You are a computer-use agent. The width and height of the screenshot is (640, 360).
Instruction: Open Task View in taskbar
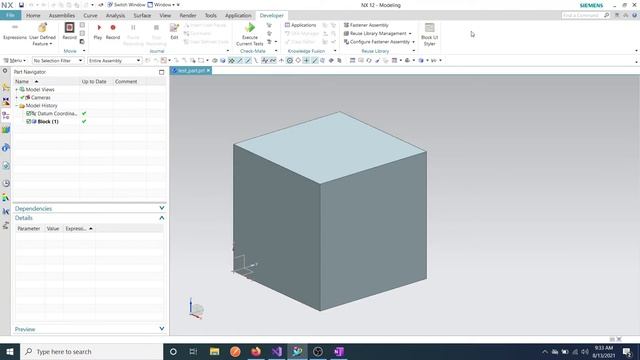[x=193, y=351]
